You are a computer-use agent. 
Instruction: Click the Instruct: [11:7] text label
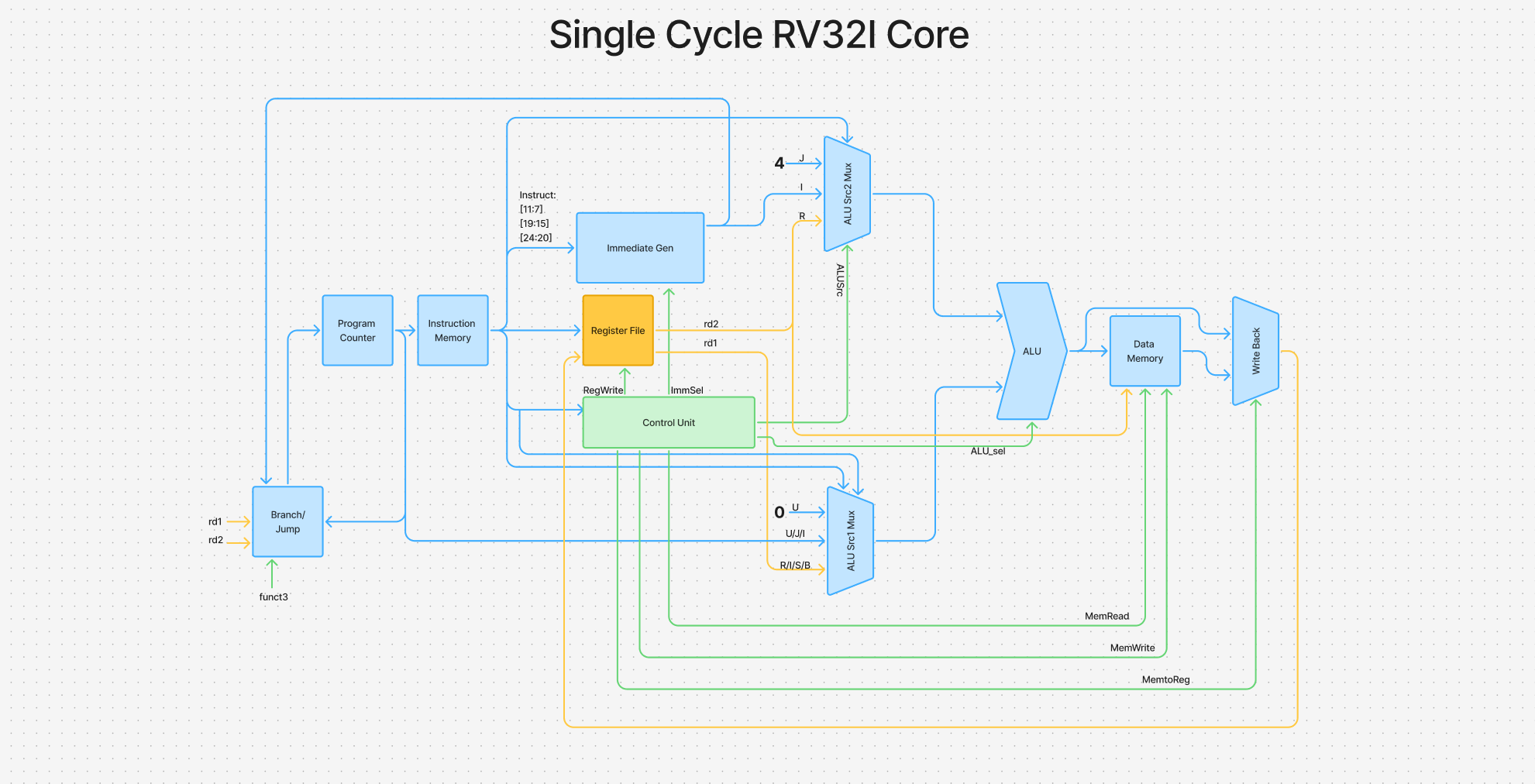click(x=538, y=216)
